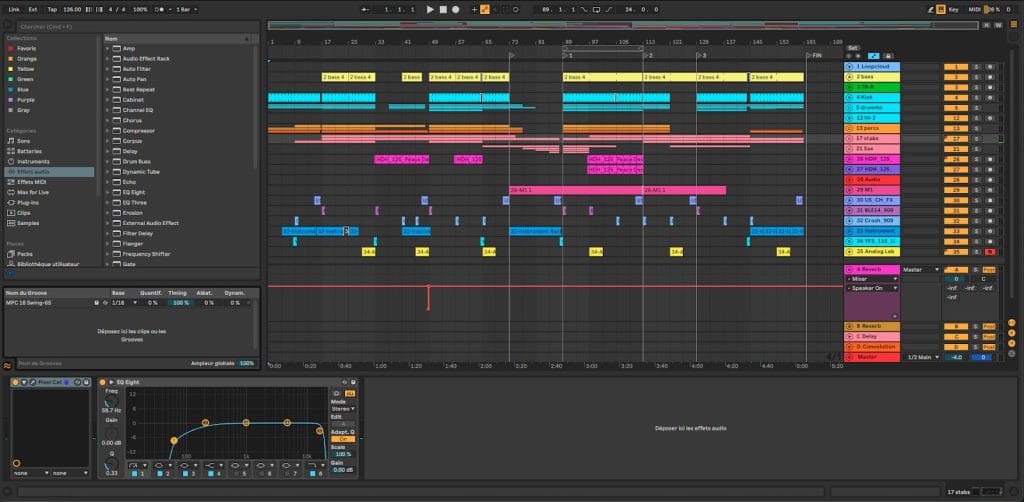Click the arrangement Record button
Viewport: 1024px width, 502px height.
[x=455, y=9]
